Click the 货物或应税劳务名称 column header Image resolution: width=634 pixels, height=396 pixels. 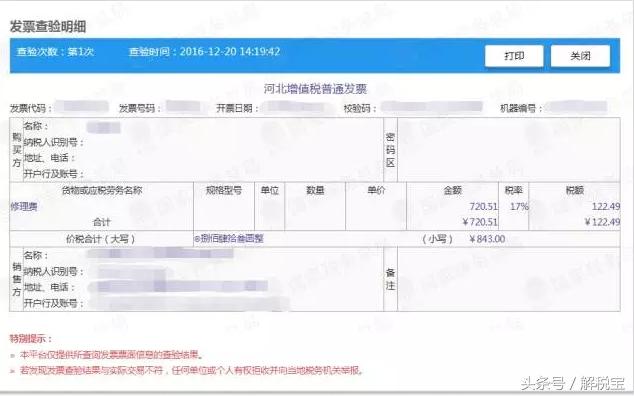(x=101, y=190)
